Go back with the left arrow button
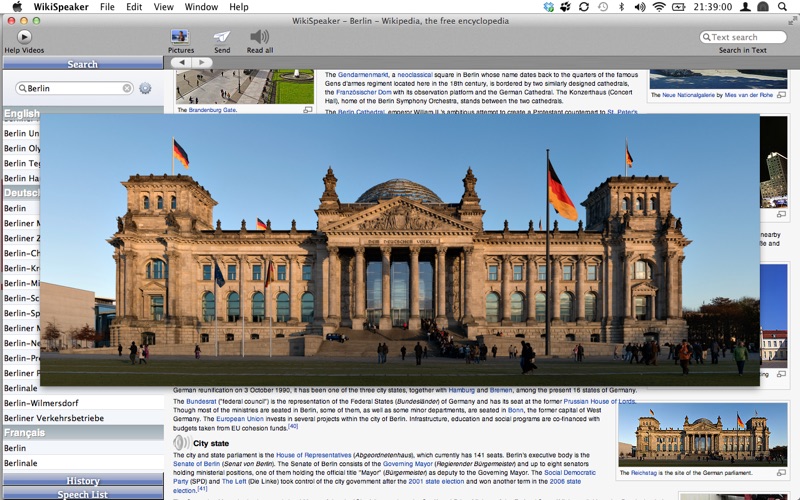Viewport: 800px width, 500px height. pos(182,62)
